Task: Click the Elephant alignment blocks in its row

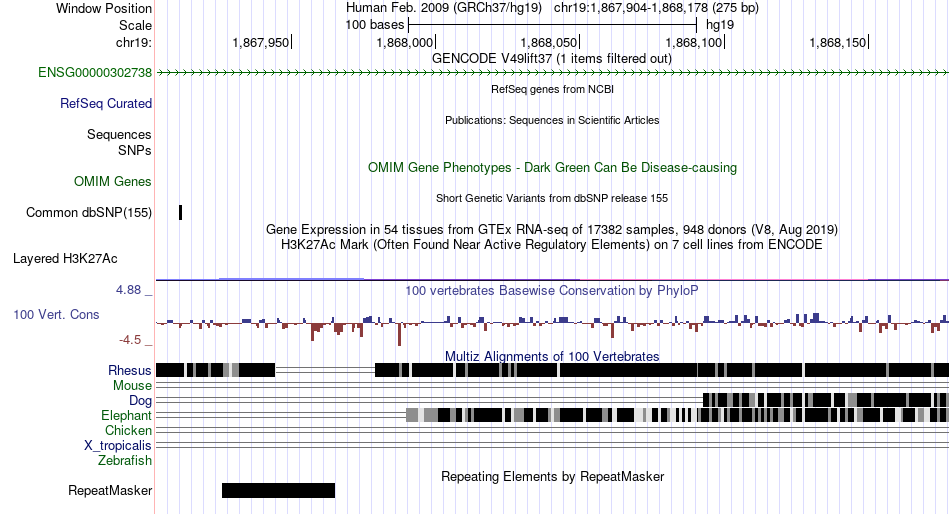Action: pos(677,415)
